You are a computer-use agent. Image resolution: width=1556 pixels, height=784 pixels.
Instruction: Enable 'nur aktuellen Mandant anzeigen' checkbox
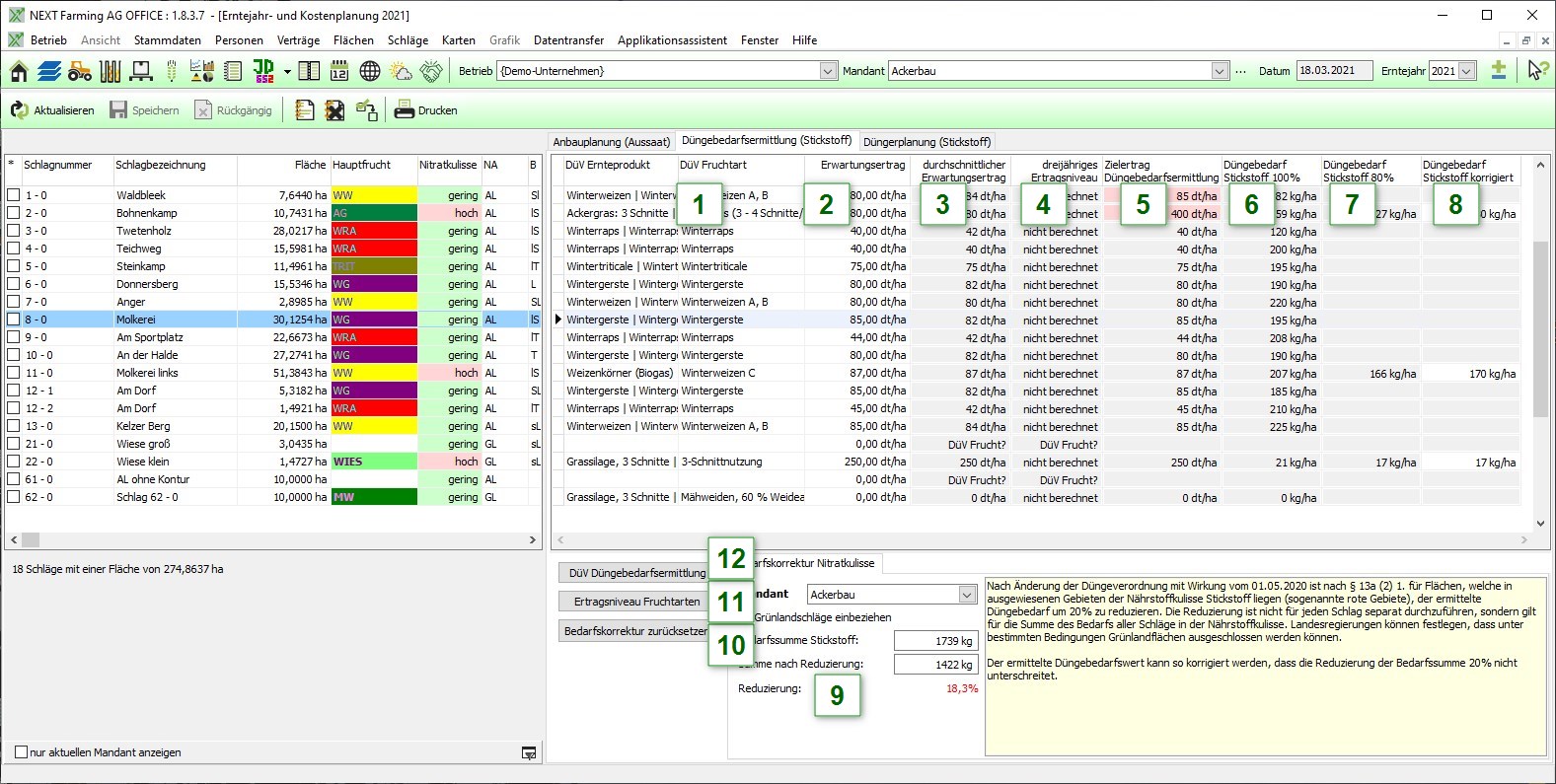pos(21,752)
